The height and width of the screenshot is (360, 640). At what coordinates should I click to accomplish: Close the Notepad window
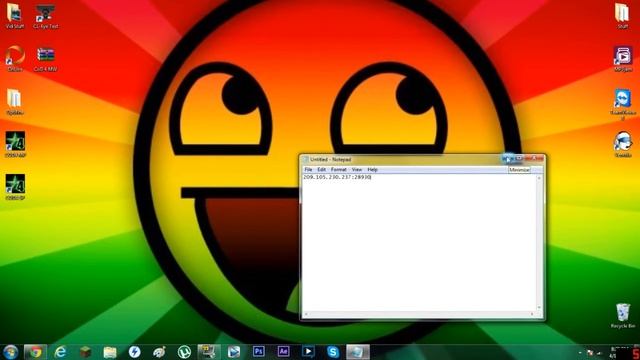click(x=534, y=158)
